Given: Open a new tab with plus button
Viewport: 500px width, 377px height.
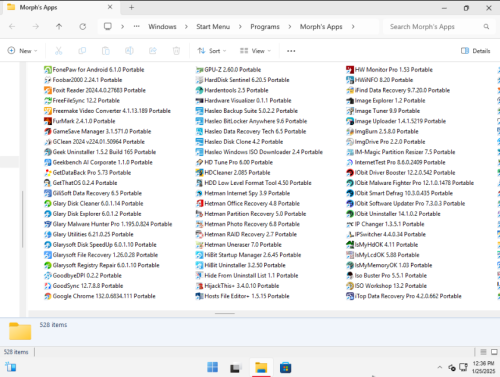Looking at the screenshot, I should [131, 7].
